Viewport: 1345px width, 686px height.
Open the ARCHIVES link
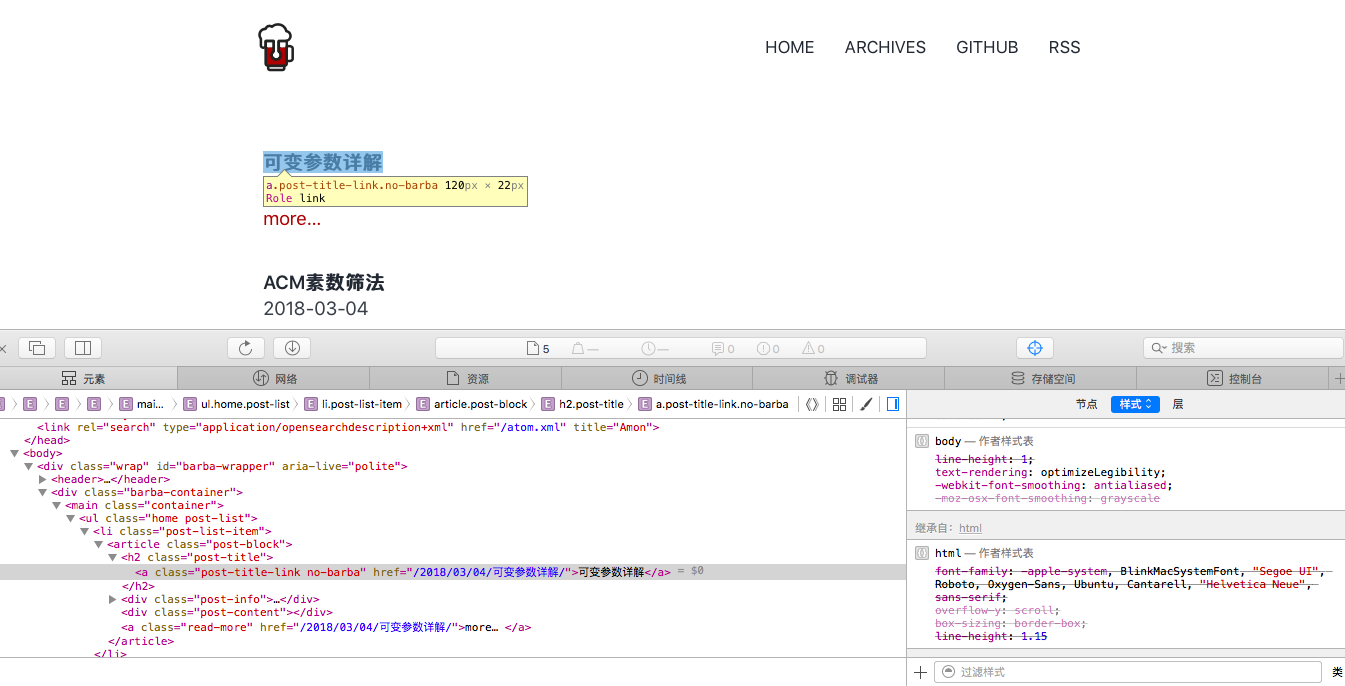pyautogui.click(x=885, y=47)
